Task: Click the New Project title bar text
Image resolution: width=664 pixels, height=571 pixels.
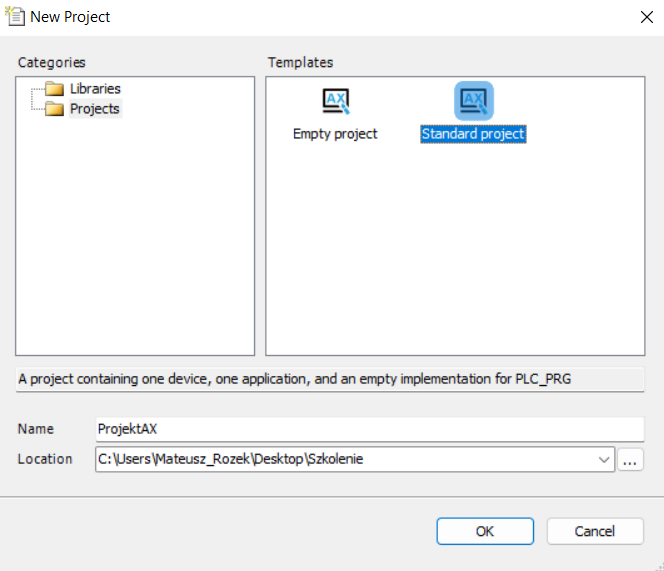Action: click(x=70, y=17)
